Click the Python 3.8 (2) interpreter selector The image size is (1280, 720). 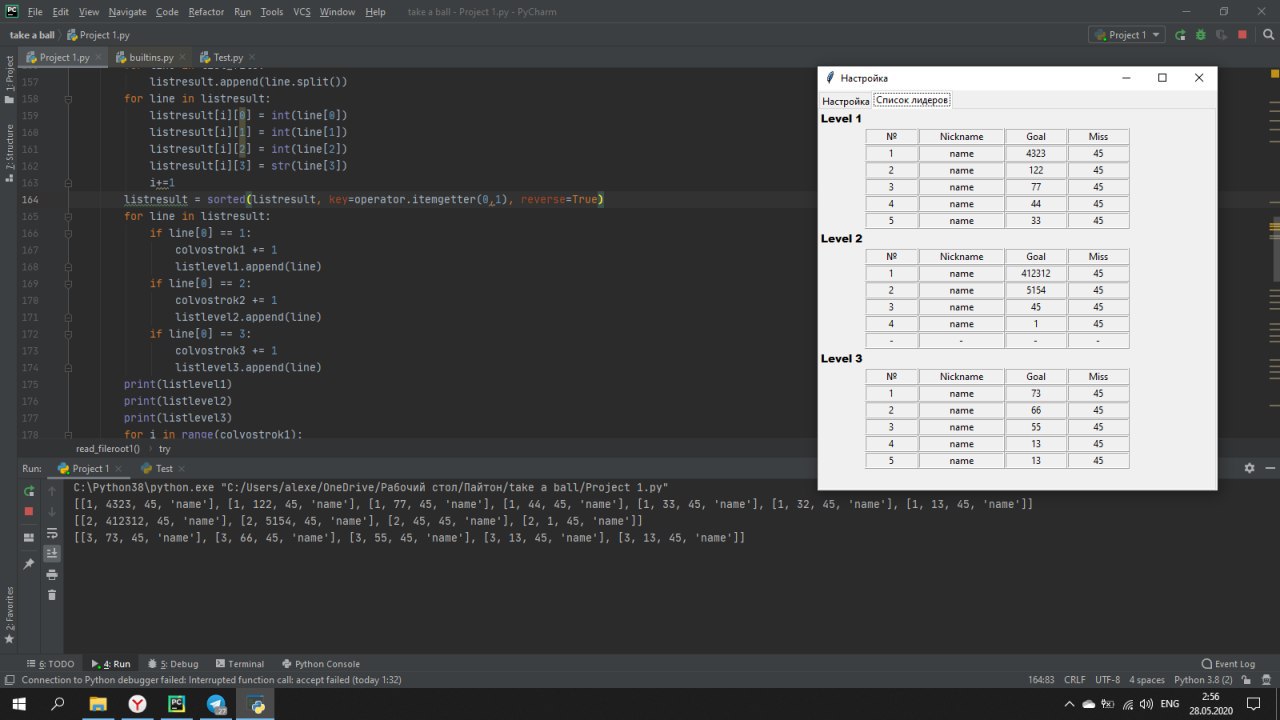(x=1203, y=680)
